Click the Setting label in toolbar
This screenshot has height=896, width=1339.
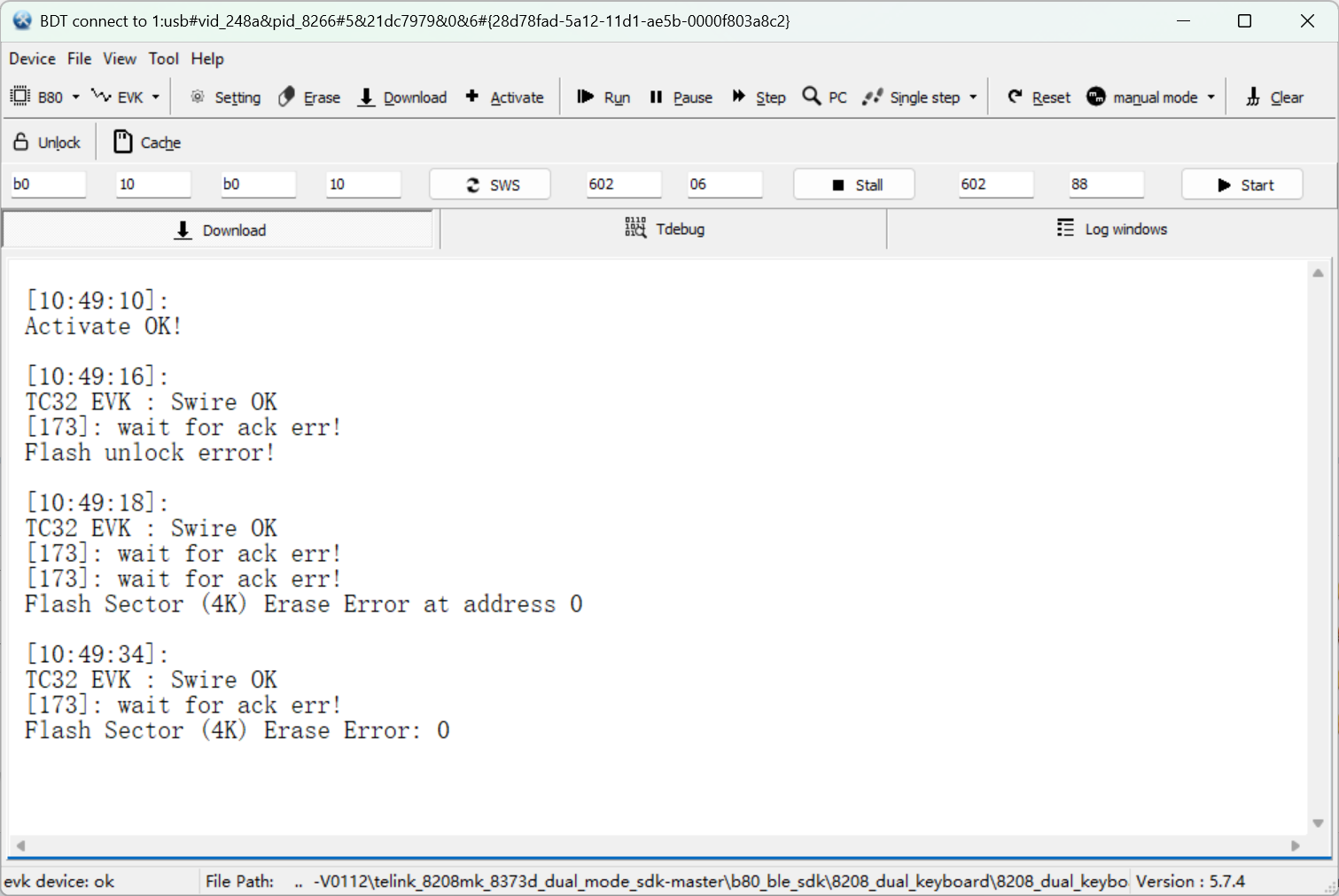(x=237, y=97)
